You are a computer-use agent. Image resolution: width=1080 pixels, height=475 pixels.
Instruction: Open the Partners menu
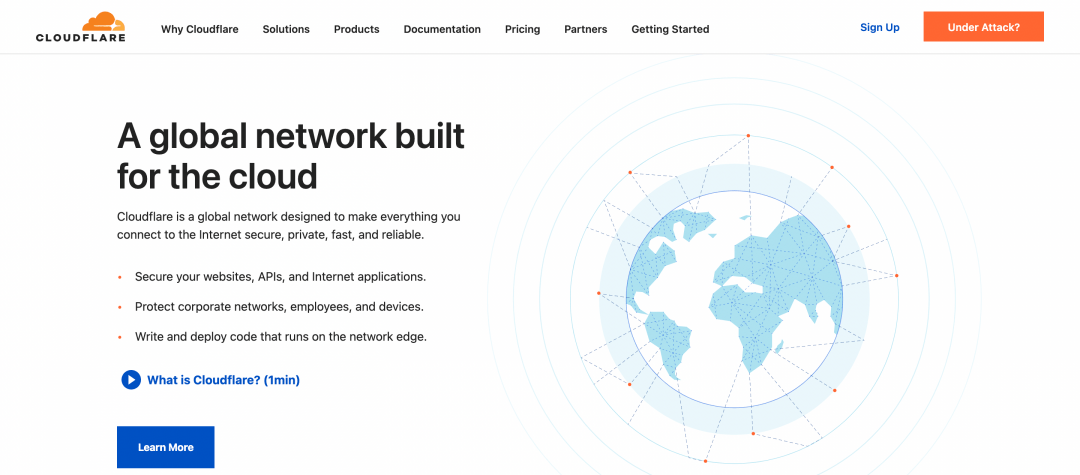pos(585,29)
